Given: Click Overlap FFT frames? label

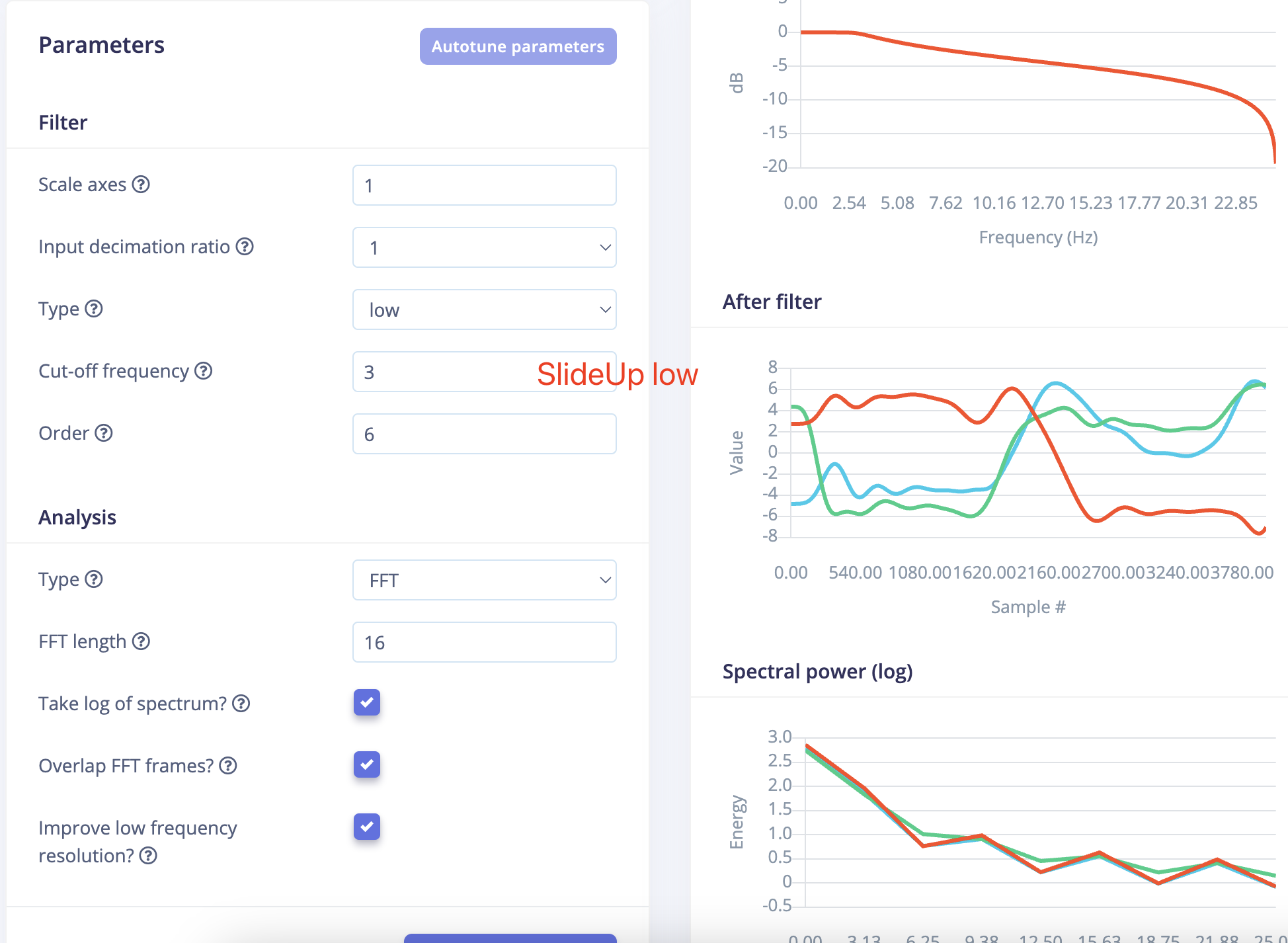Looking at the screenshot, I should (126, 766).
